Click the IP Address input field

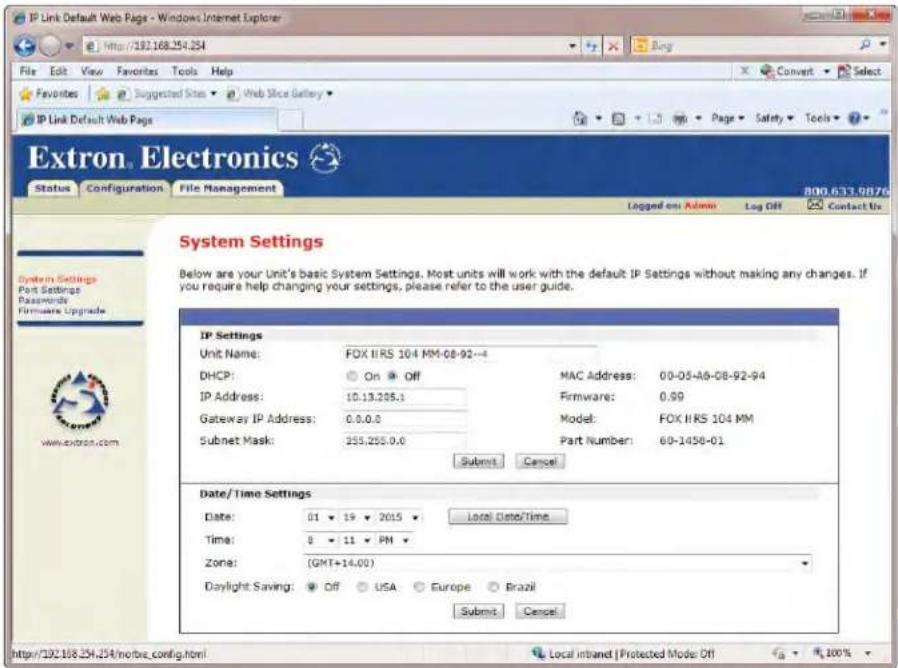[x=404, y=397]
